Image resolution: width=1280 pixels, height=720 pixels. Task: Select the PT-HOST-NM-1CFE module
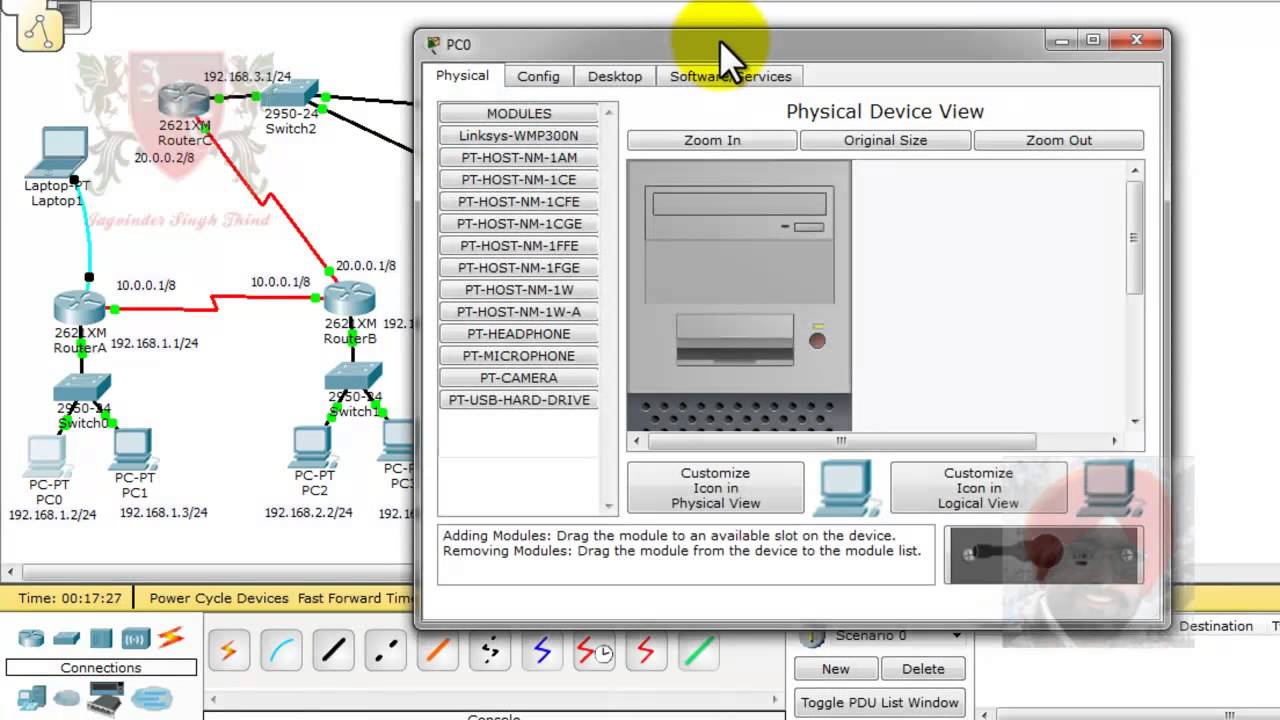519,201
